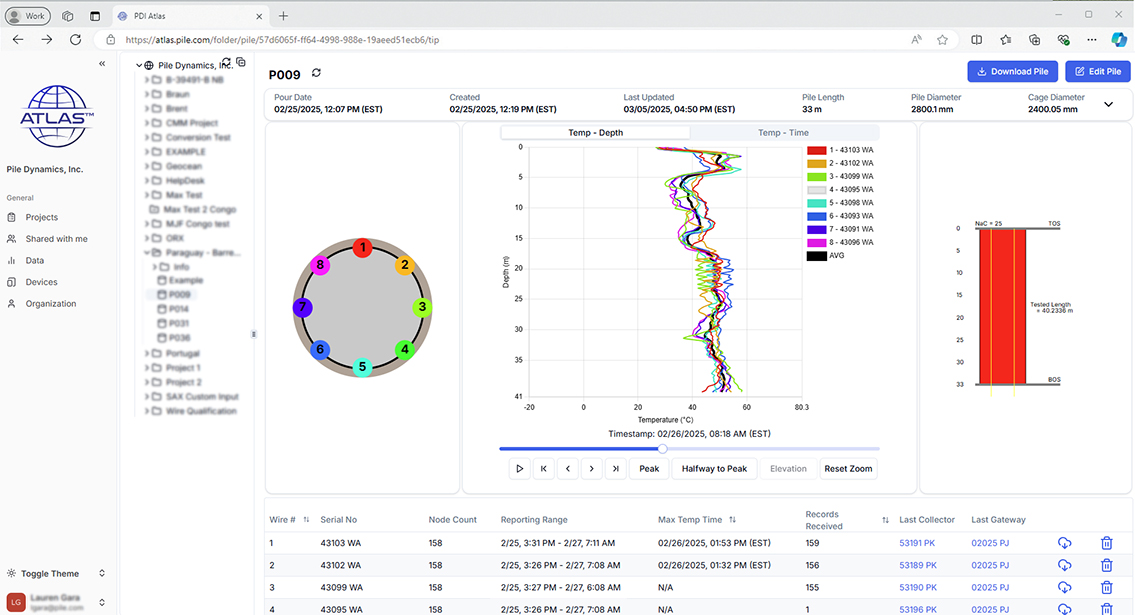Toggle the 8 - 43096 WA legend series
This screenshot has width=1135, height=615.
tap(840, 242)
